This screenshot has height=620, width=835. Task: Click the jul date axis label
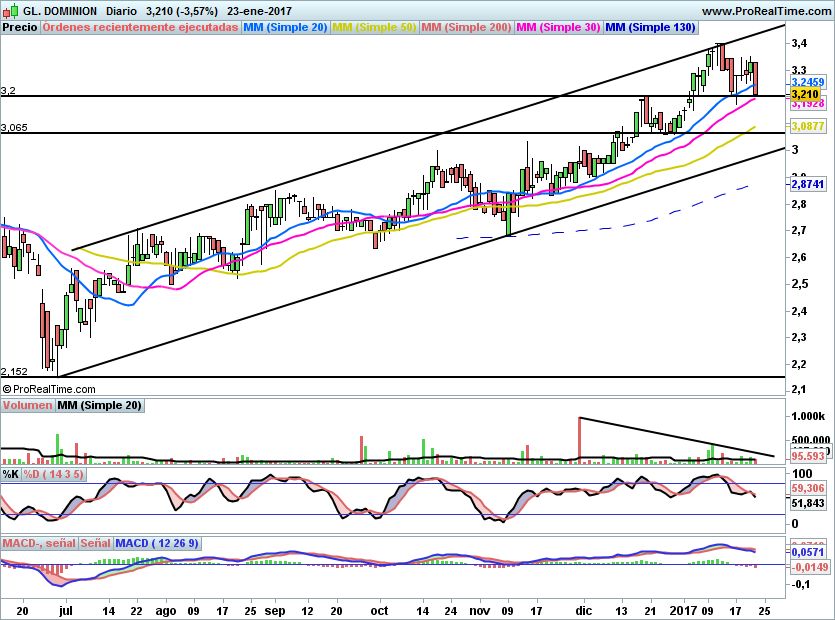[66, 610]
